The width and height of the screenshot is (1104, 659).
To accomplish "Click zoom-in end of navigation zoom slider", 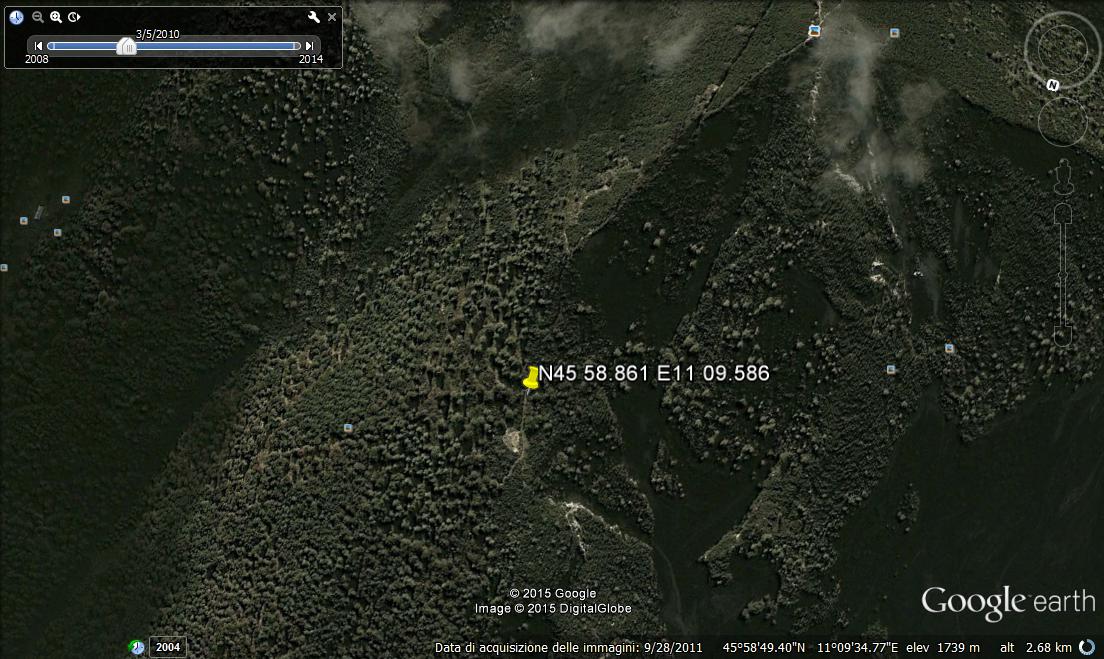I will click(x=1063, y=214).
